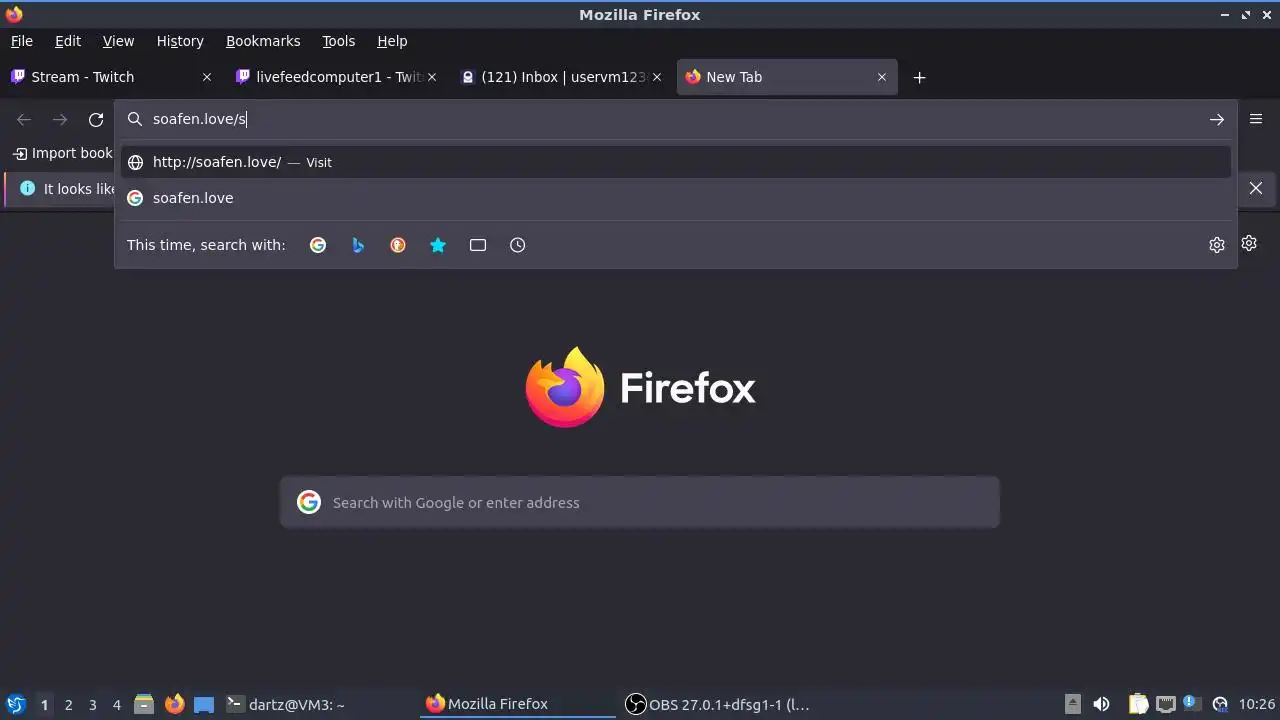Viewport: 1280px width, 720px height.
Task: Open Firefox hamburger application menu
Action: pos(1256,119)
